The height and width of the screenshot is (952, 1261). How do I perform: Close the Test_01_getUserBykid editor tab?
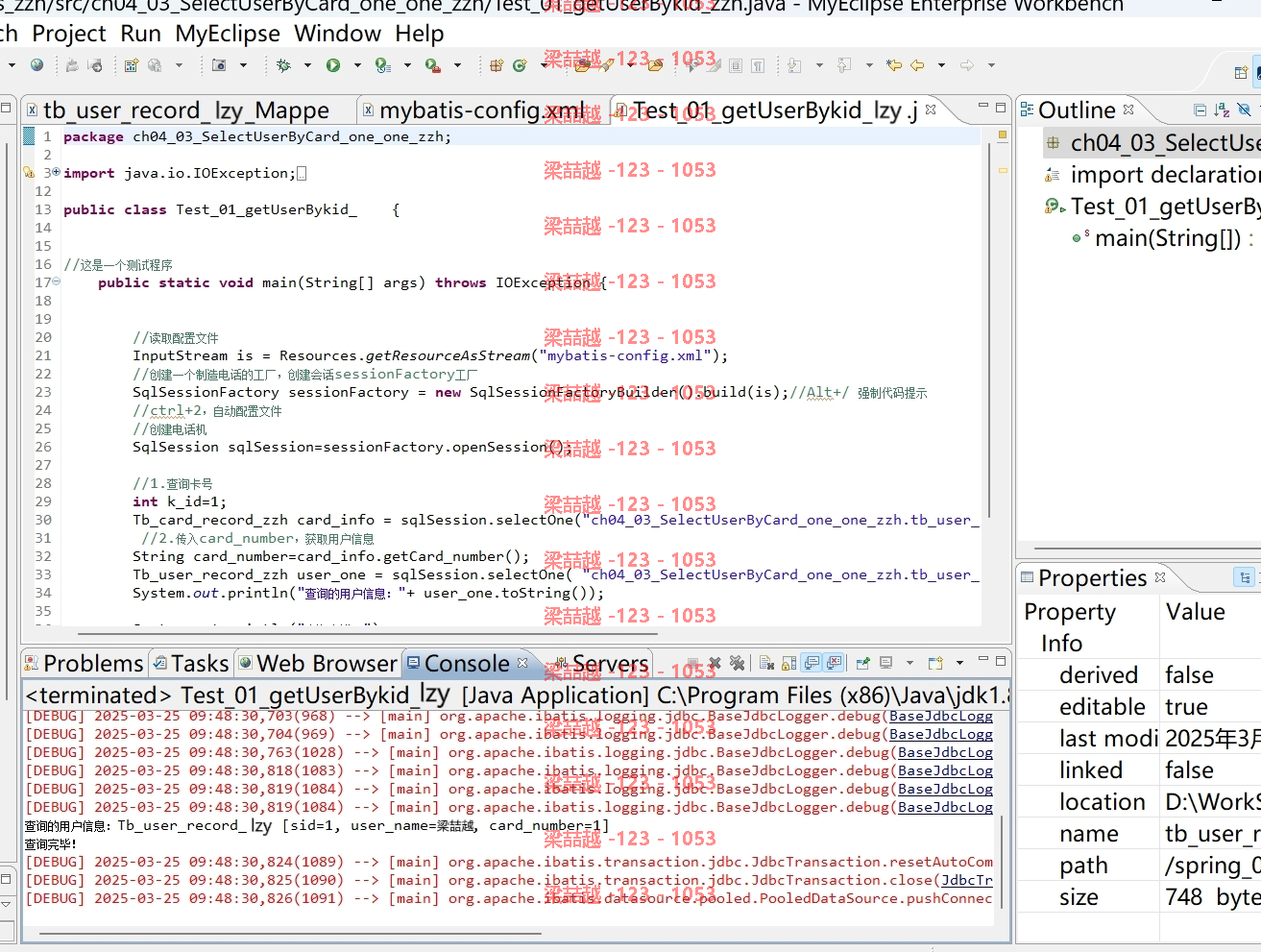[931, 110]
